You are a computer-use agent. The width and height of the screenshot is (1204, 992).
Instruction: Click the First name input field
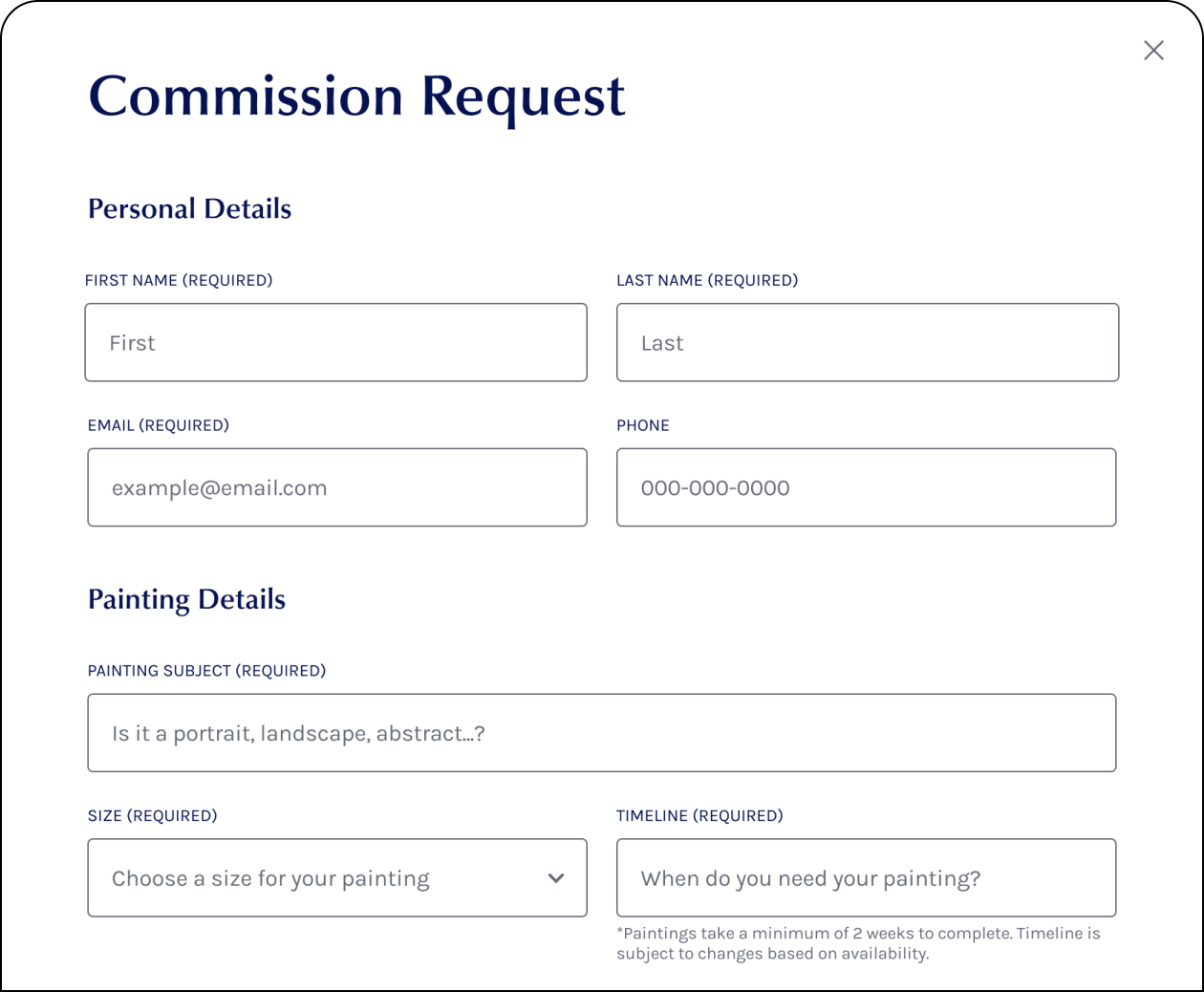(x=335, y=343)
